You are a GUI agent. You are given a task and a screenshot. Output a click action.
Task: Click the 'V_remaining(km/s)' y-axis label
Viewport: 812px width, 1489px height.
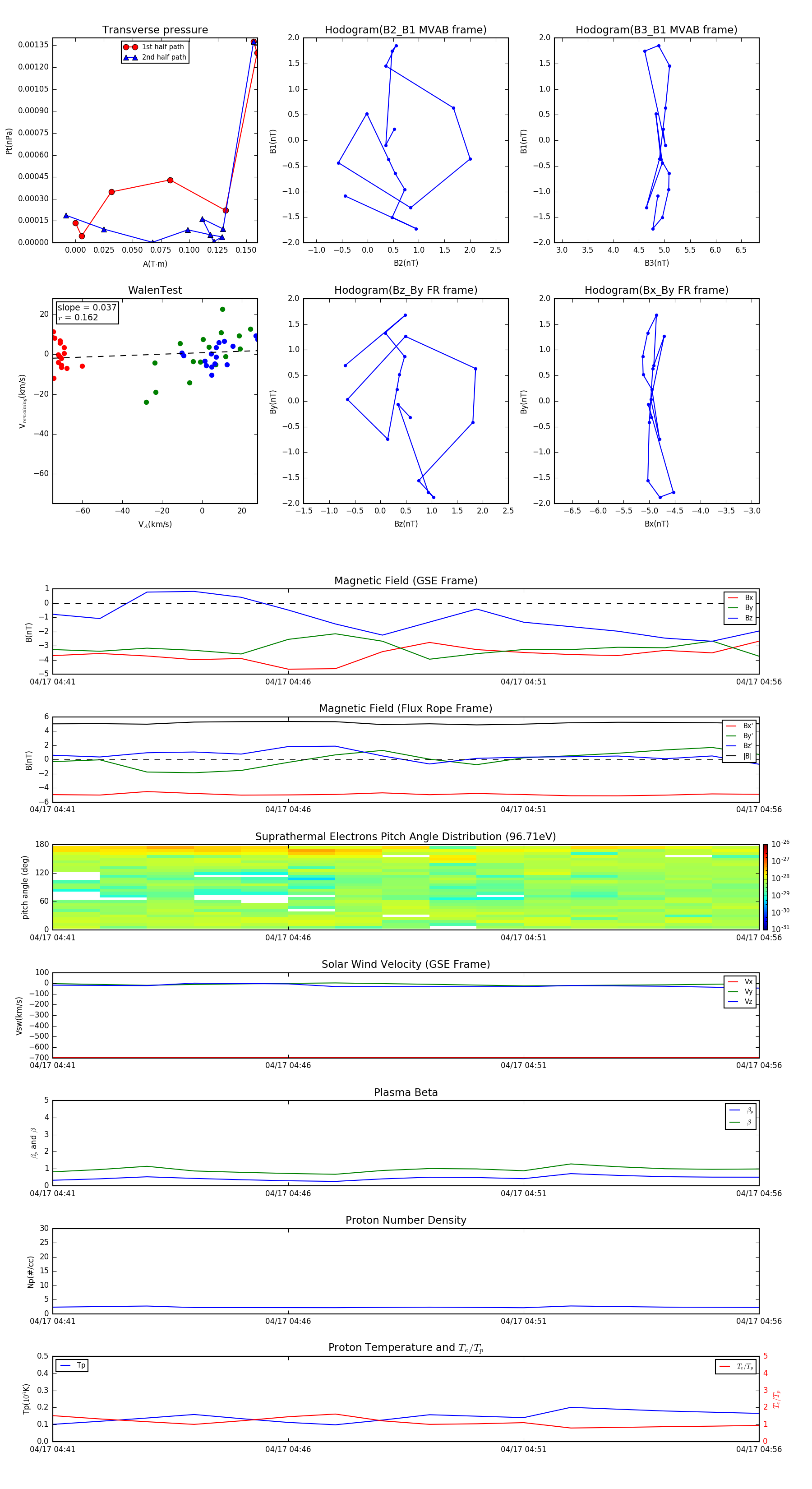[22, 401]
